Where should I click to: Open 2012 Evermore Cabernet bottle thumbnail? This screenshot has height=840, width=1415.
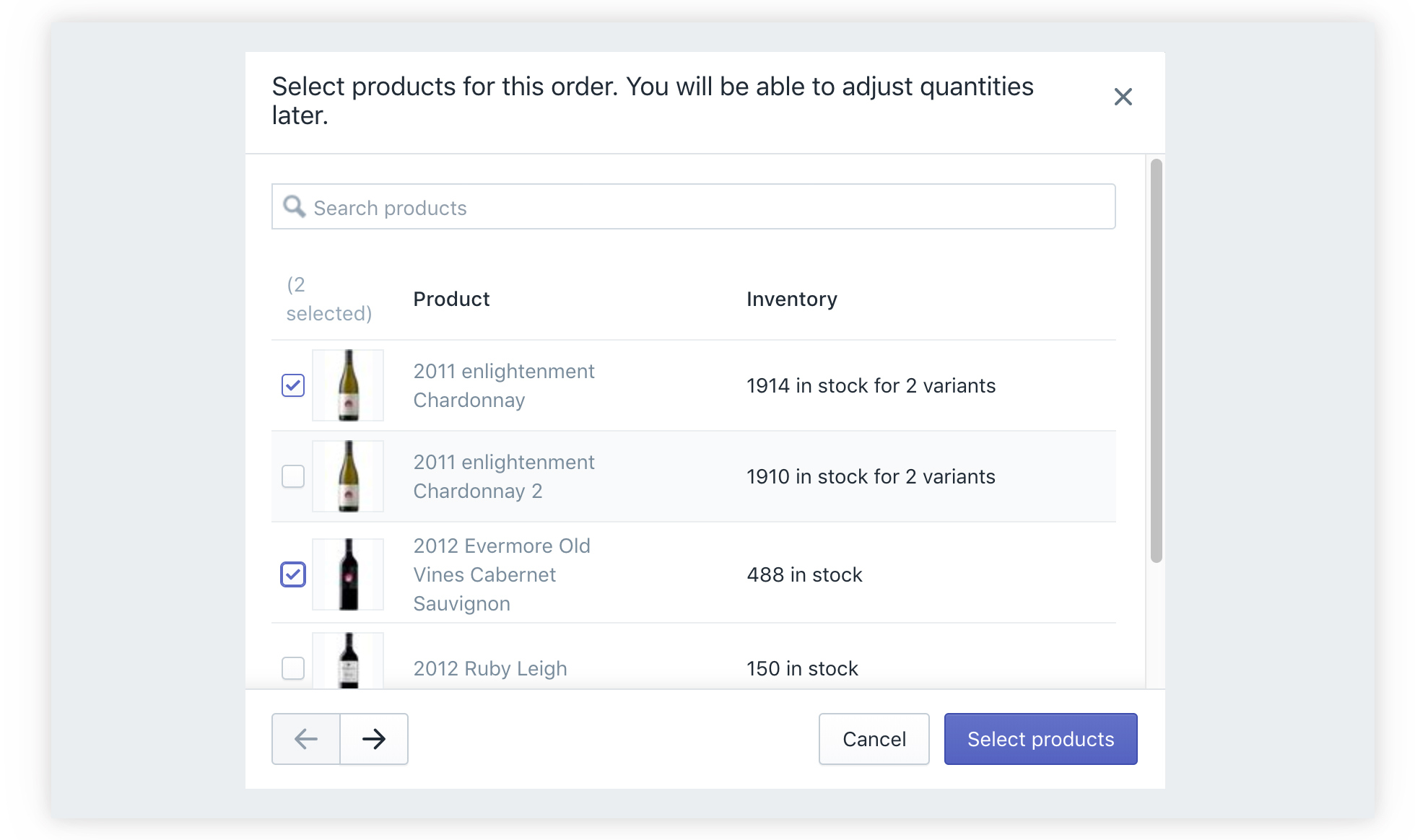point(348,574)
